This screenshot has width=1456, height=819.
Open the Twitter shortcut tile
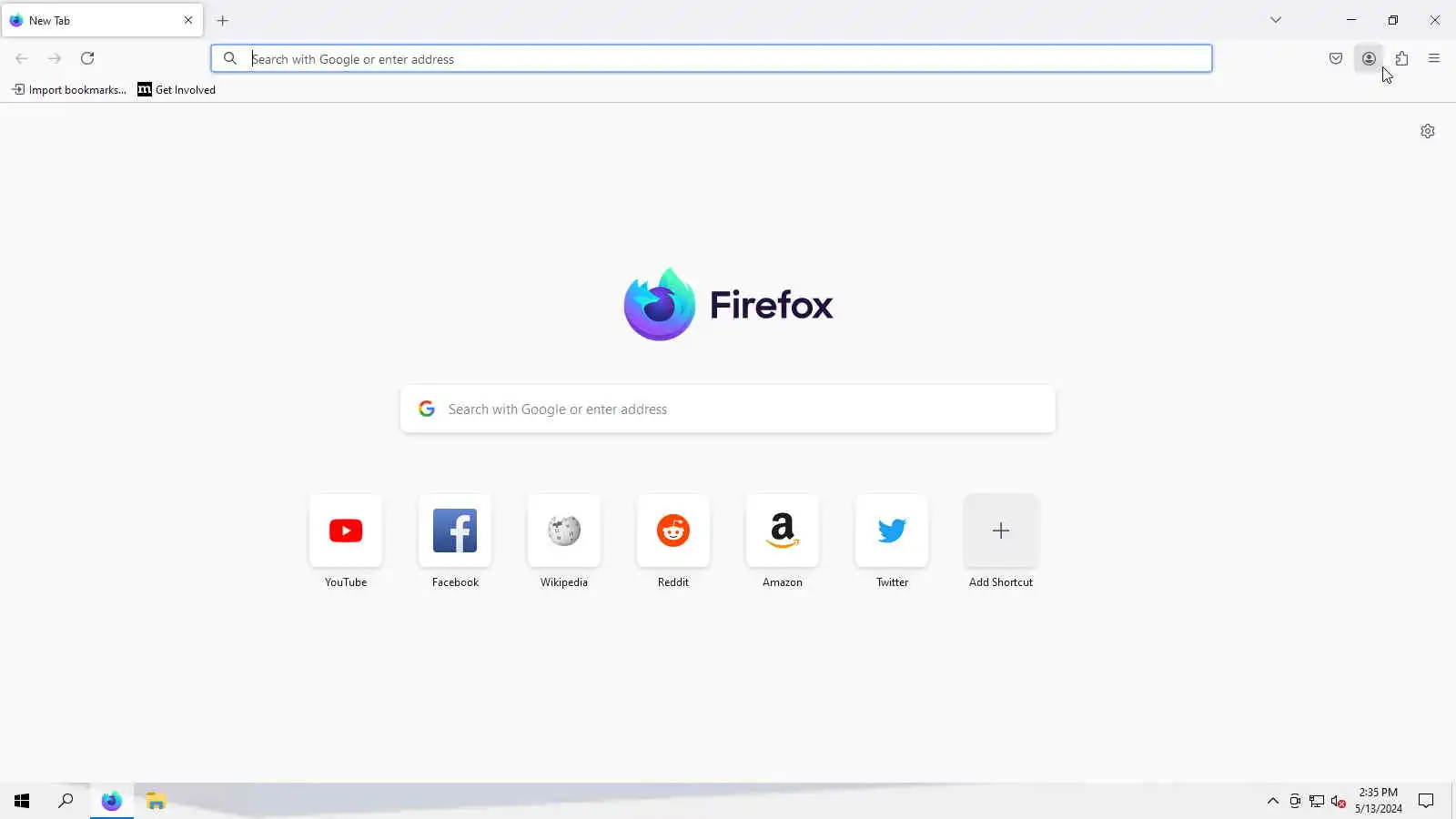click(x=892, y=542)
